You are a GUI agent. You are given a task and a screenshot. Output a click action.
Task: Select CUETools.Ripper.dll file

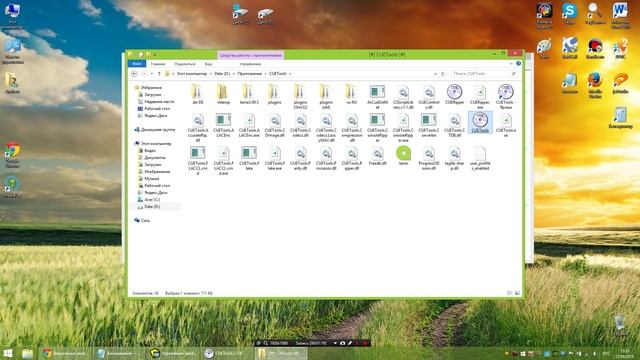point(351,158)
